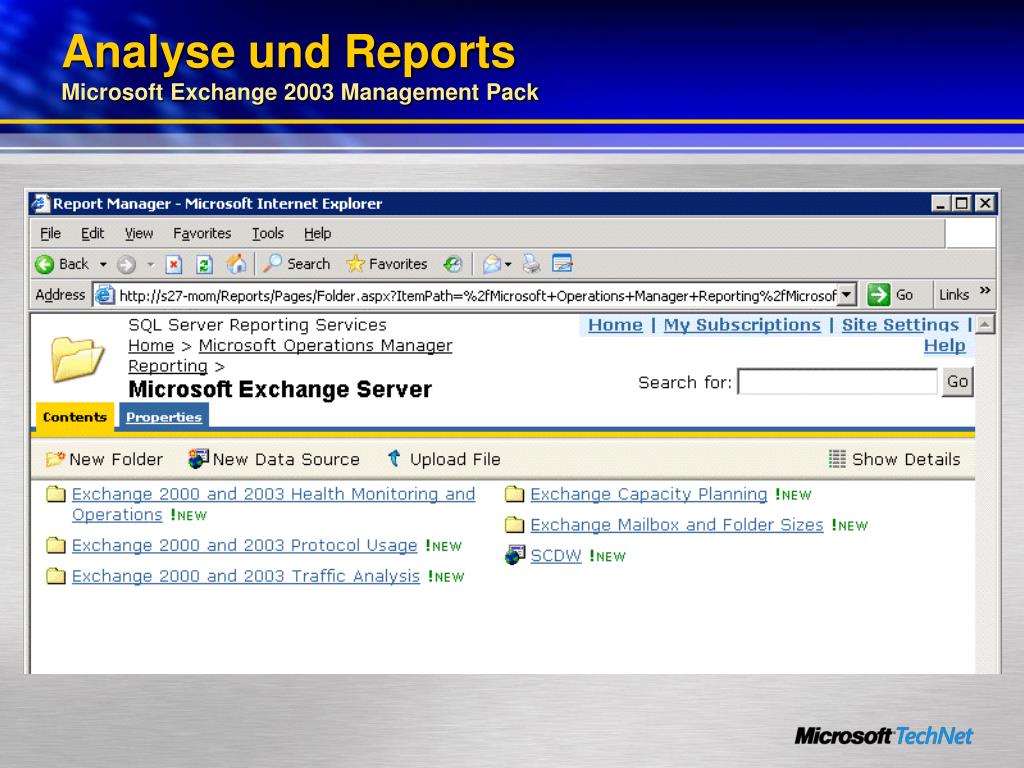
Task: Open the address bar dropdown arrow
Action: point(846,295)
